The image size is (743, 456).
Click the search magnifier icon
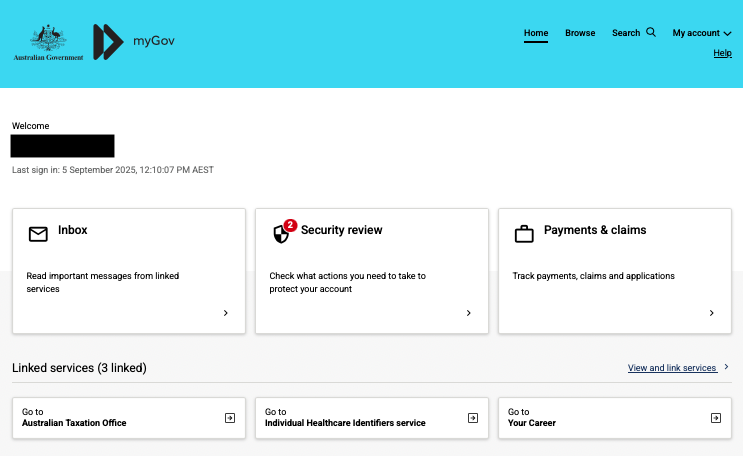click(x=651, y=32)
